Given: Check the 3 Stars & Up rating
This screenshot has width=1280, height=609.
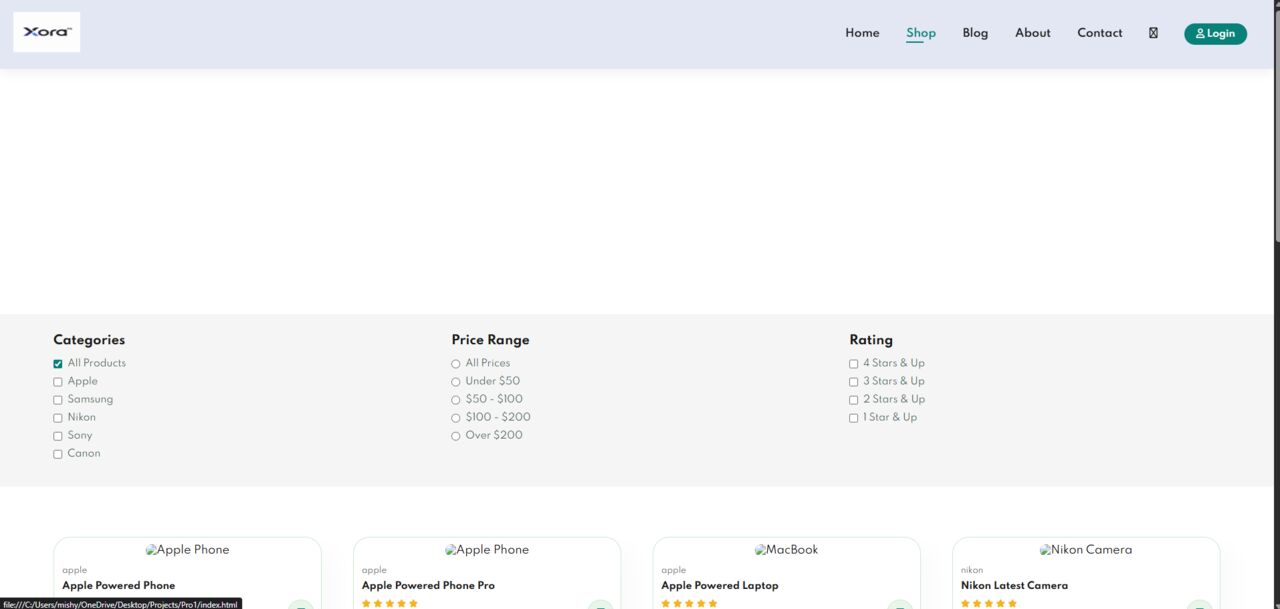Looking at the screenshot, I should tap(854, 382).
